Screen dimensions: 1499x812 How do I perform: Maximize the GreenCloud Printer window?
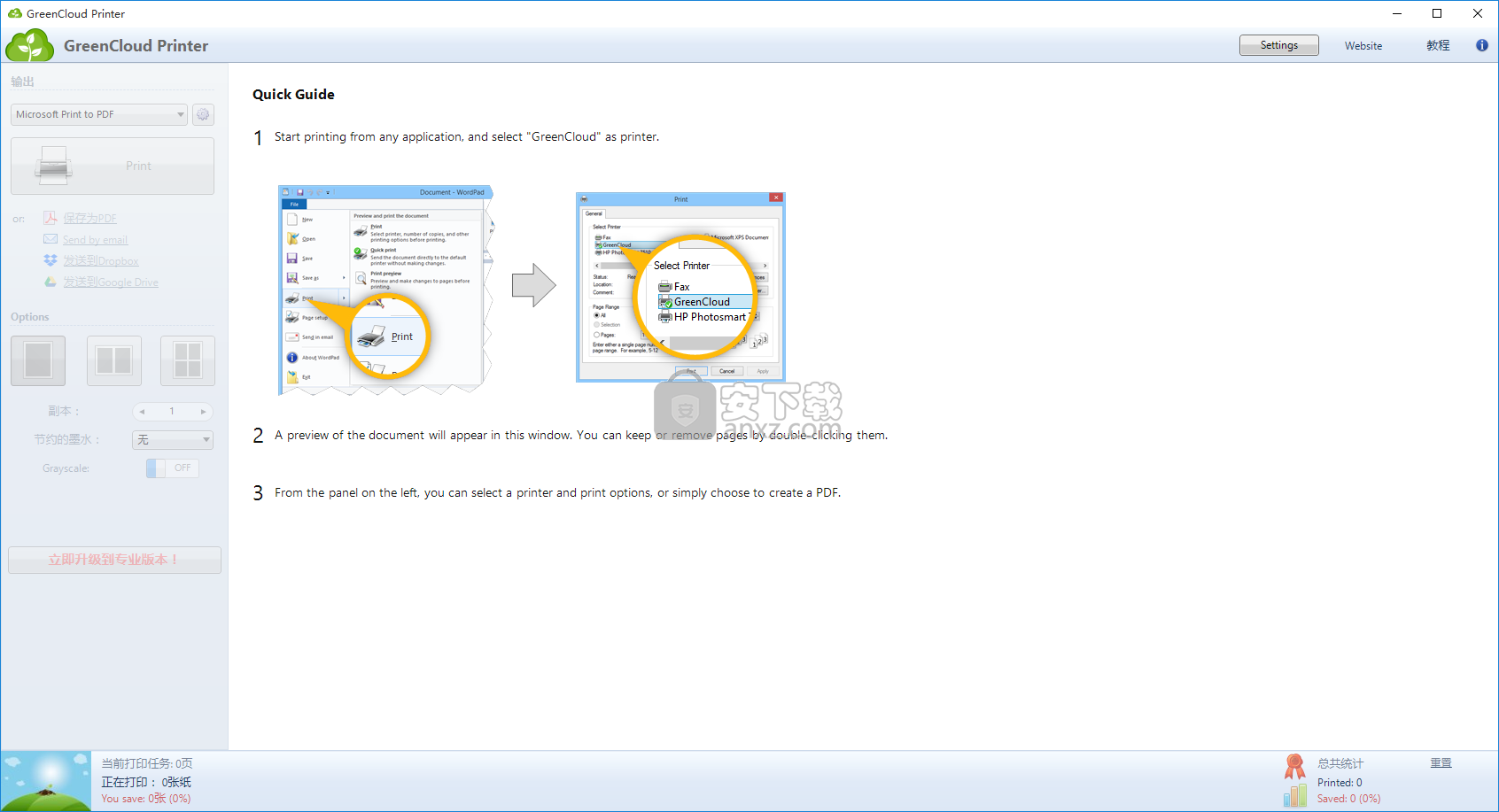pyautogui.click(x=1437, y=13)
